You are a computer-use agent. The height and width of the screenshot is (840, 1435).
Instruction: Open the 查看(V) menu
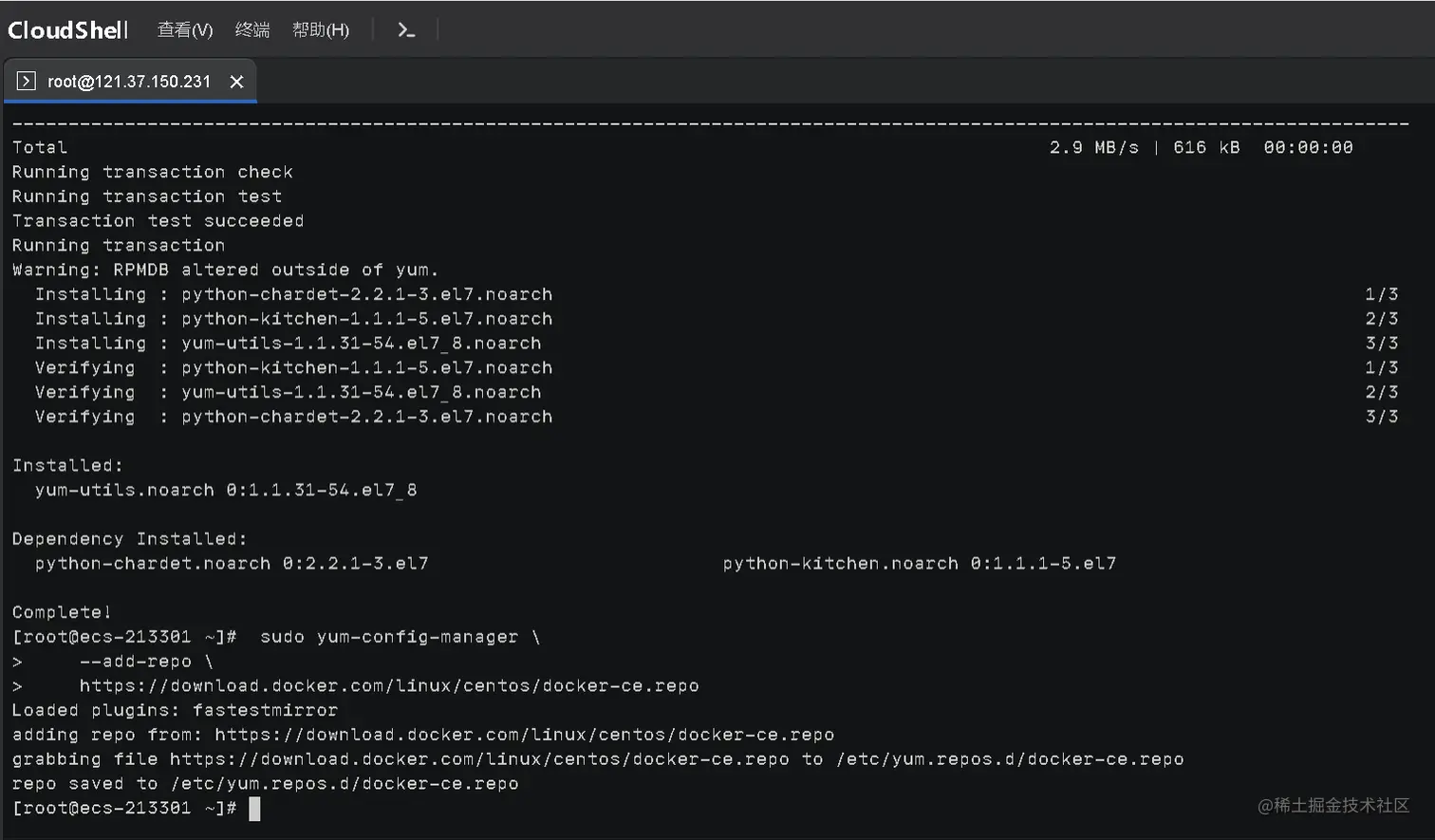[x=184, y=30]
